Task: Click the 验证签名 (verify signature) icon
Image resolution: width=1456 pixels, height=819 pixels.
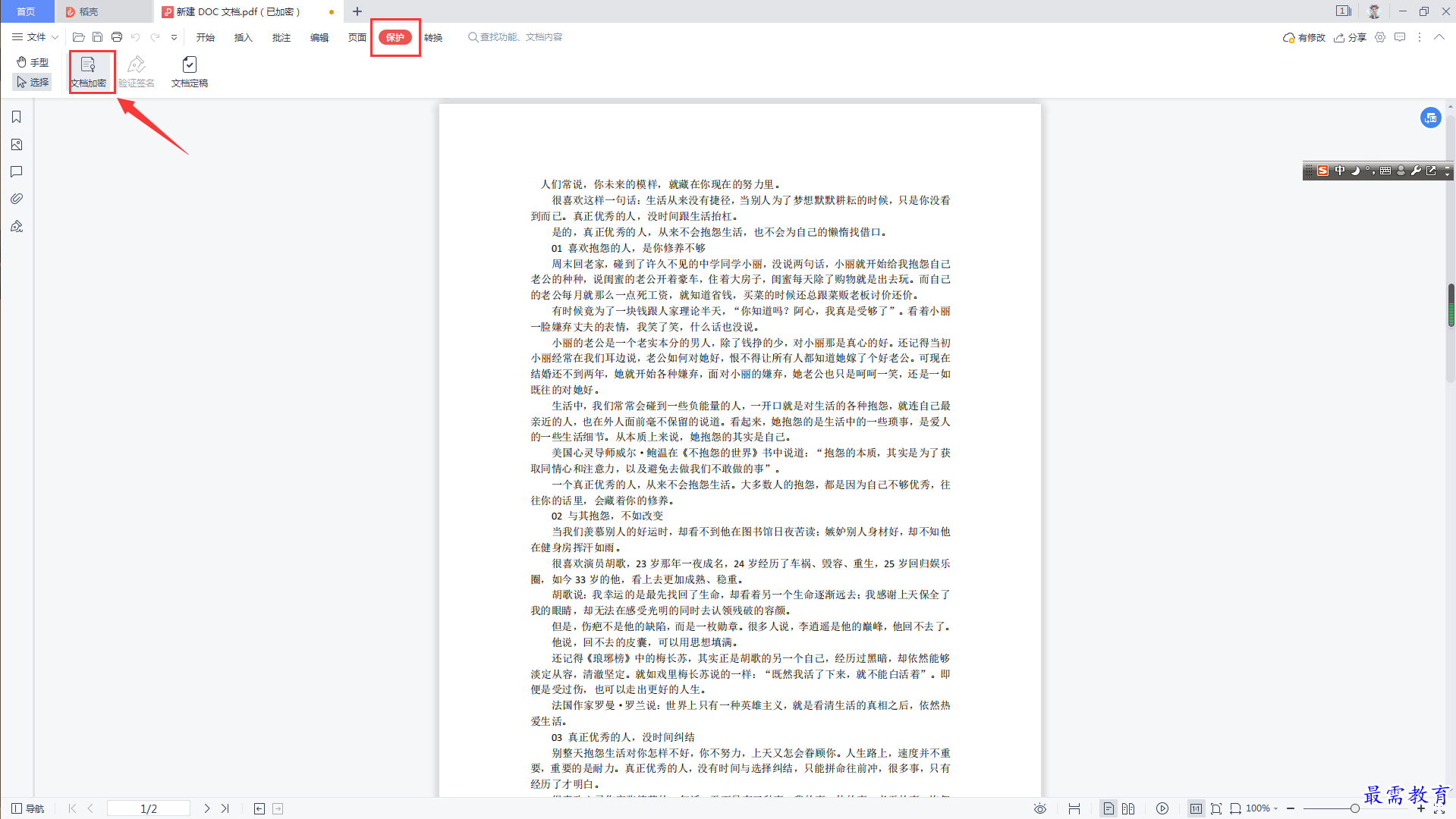Action: click(137, 72)
